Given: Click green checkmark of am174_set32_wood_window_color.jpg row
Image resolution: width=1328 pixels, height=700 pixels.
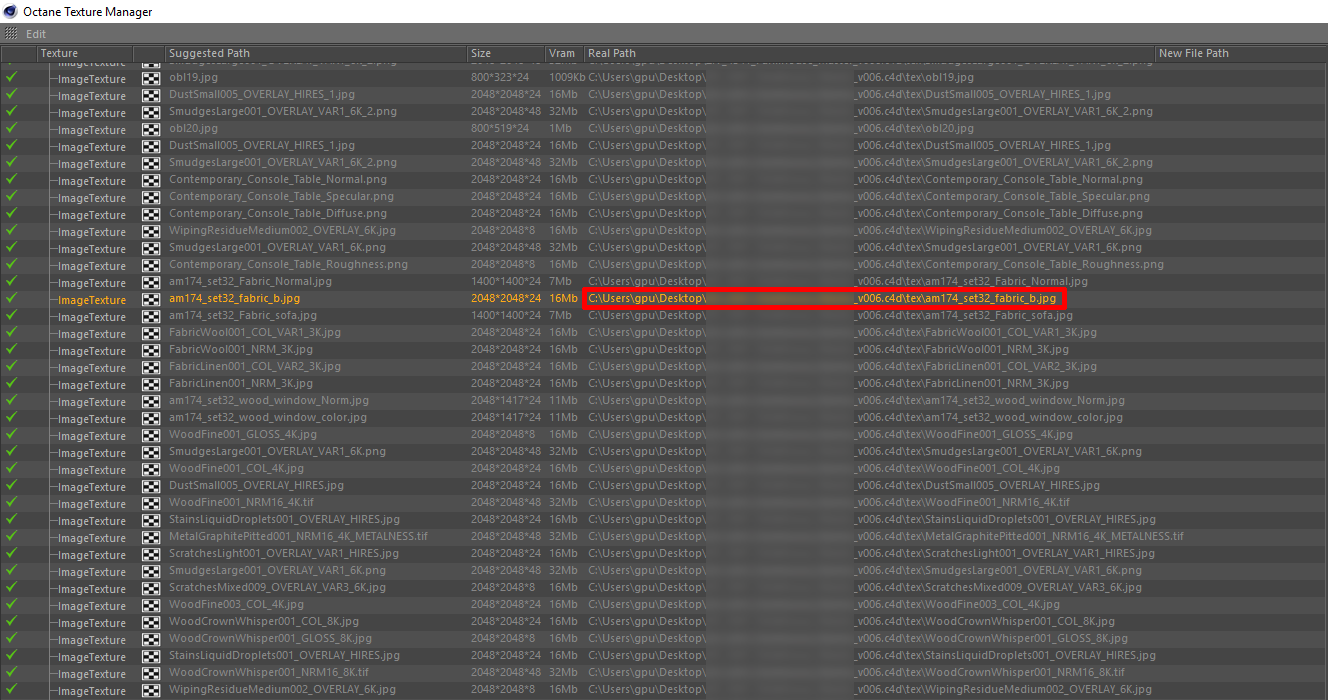Looking at the screenshot, I should coord(12,417).
